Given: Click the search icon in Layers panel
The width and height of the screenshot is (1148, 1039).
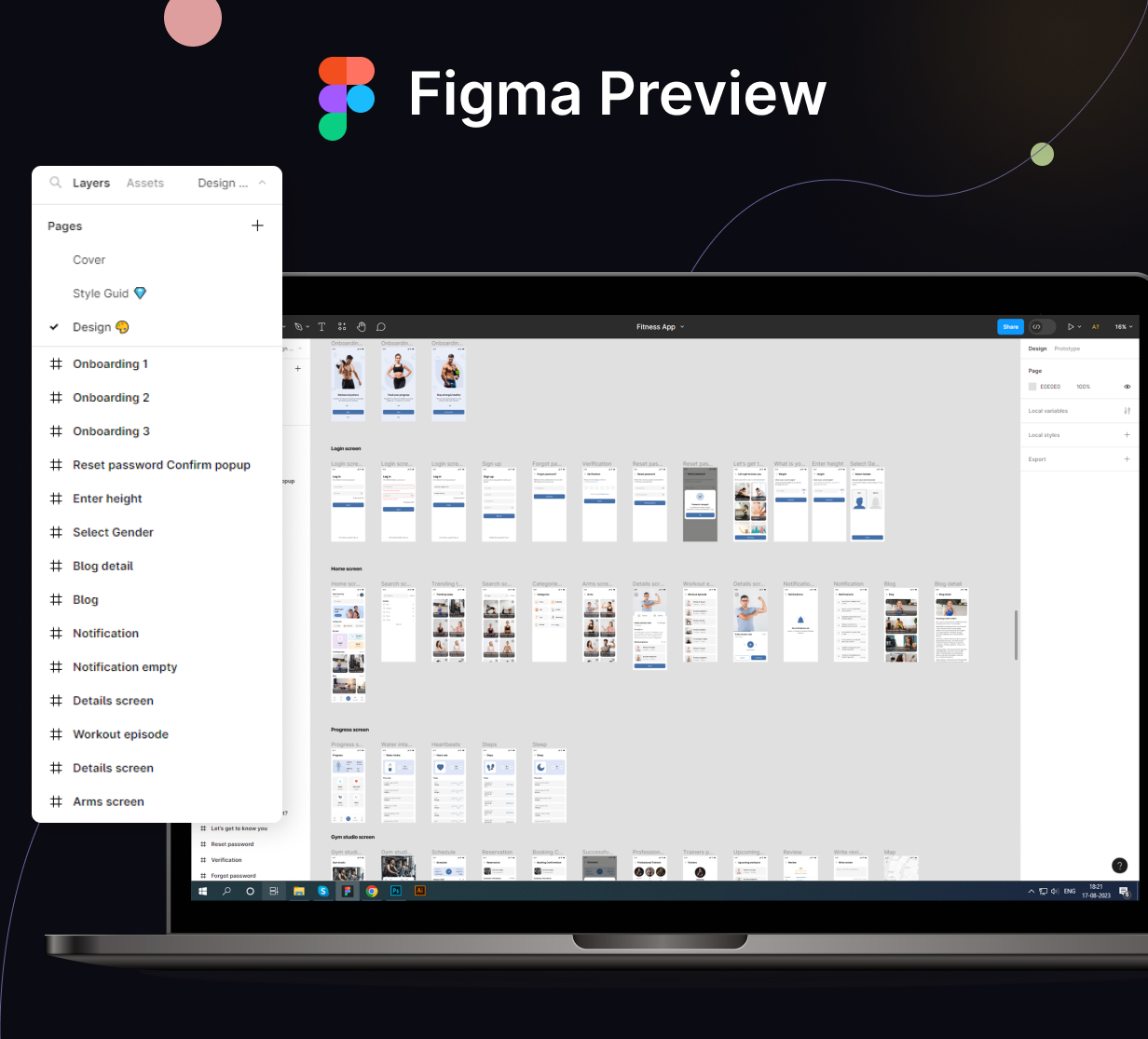Looking at the screenshot, I should [x=56, y=183].
